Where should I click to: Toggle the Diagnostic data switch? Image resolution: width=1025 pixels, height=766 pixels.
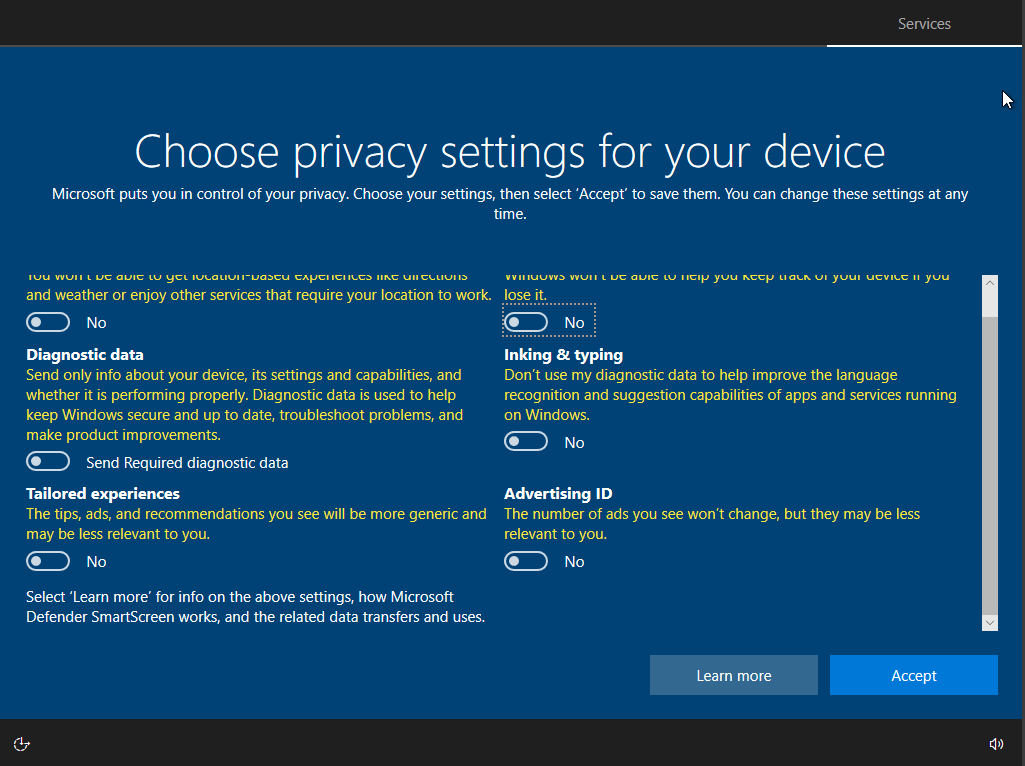[48, 462]
